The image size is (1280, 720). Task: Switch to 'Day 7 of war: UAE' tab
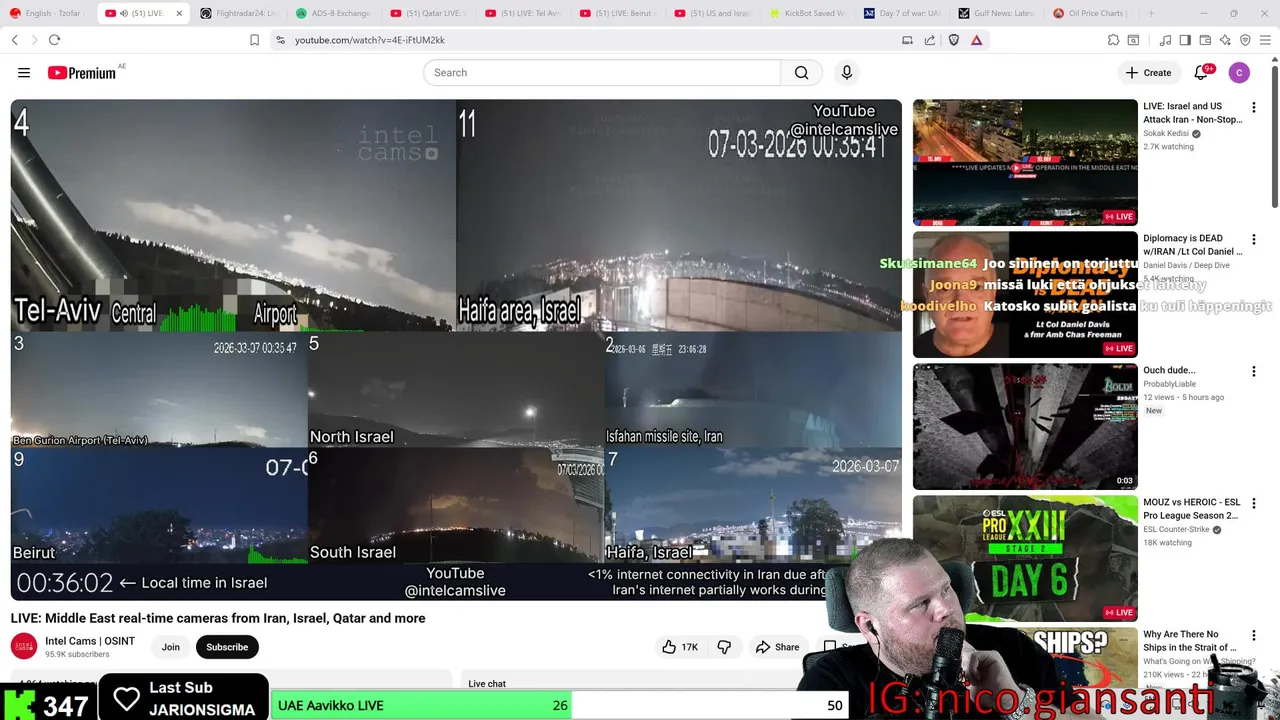click(x=902, y=13)
